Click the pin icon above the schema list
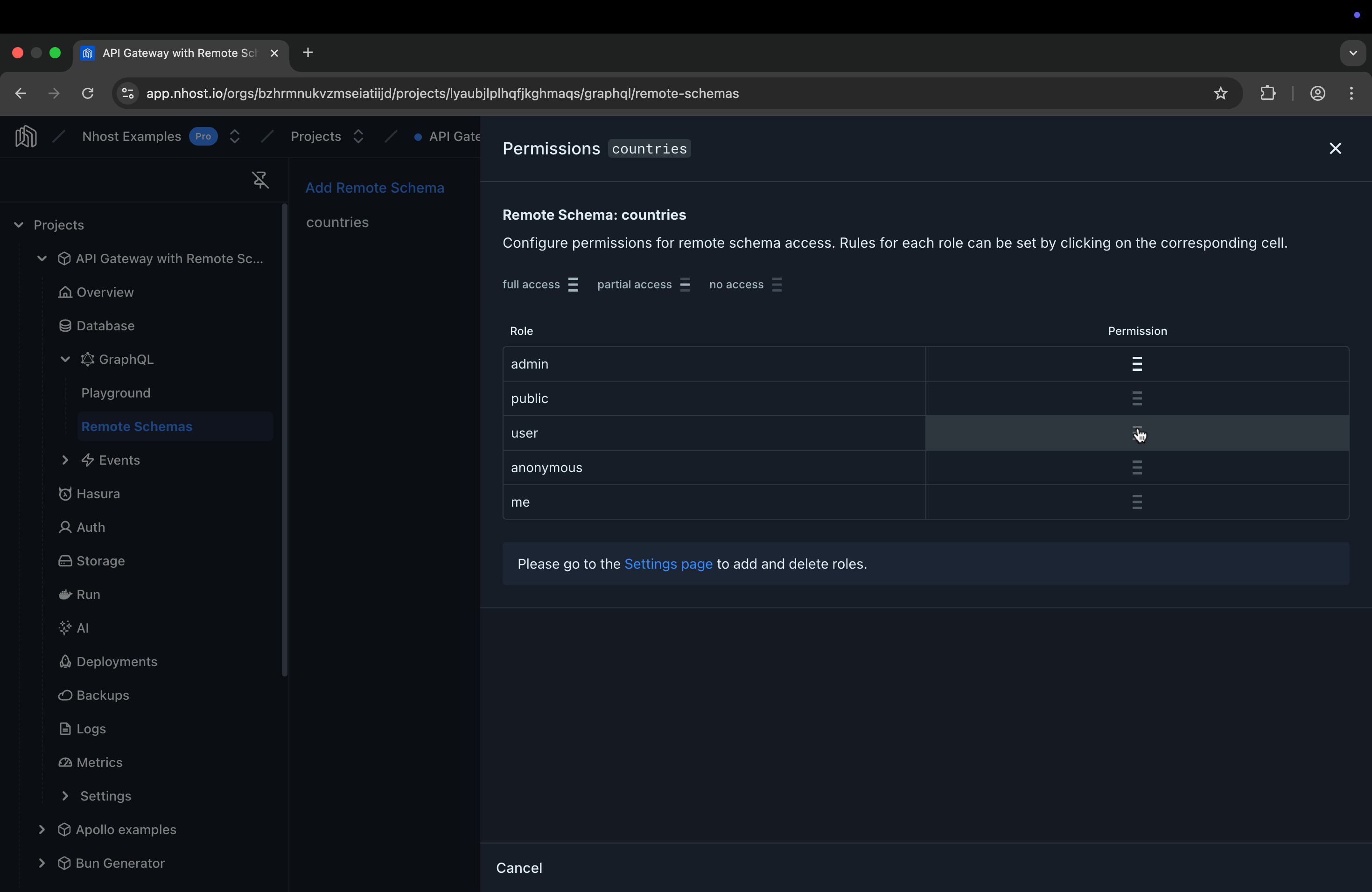This screenshot has width=1372, height=892. pyautogui.click(x=259, y=180)
